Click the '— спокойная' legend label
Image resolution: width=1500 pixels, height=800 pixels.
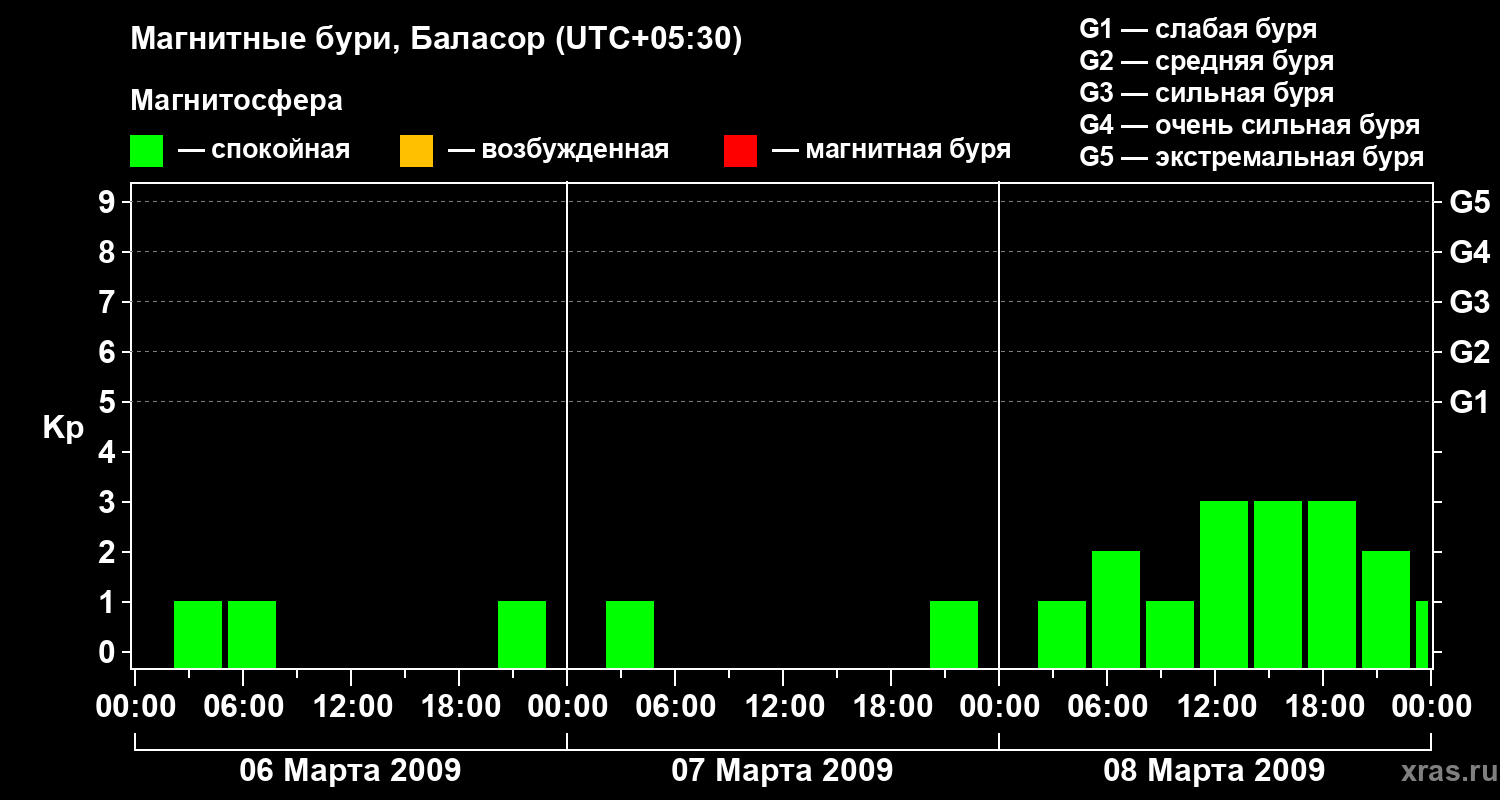coord(264,151)
